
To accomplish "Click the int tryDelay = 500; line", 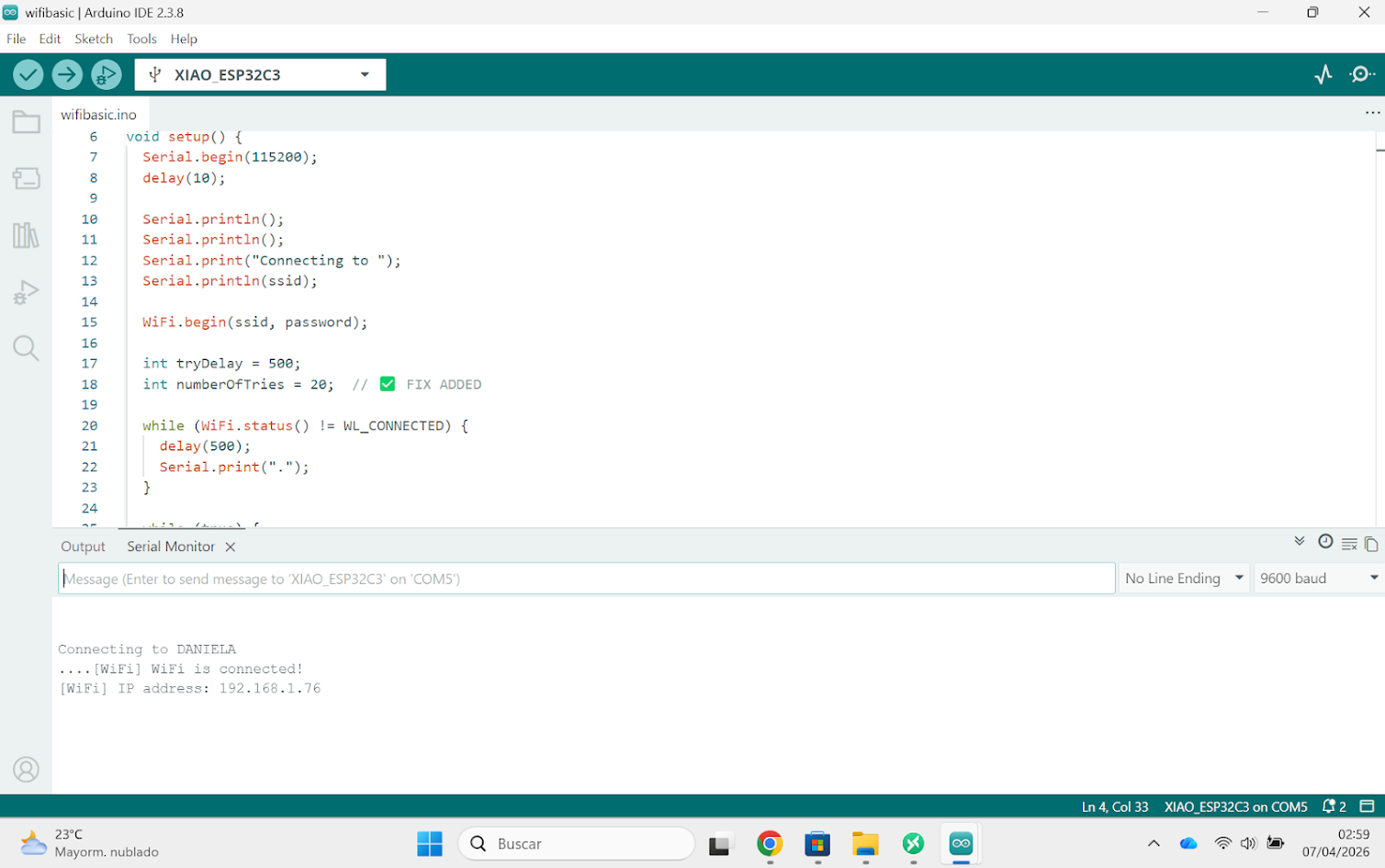I will tap(221, 364).
